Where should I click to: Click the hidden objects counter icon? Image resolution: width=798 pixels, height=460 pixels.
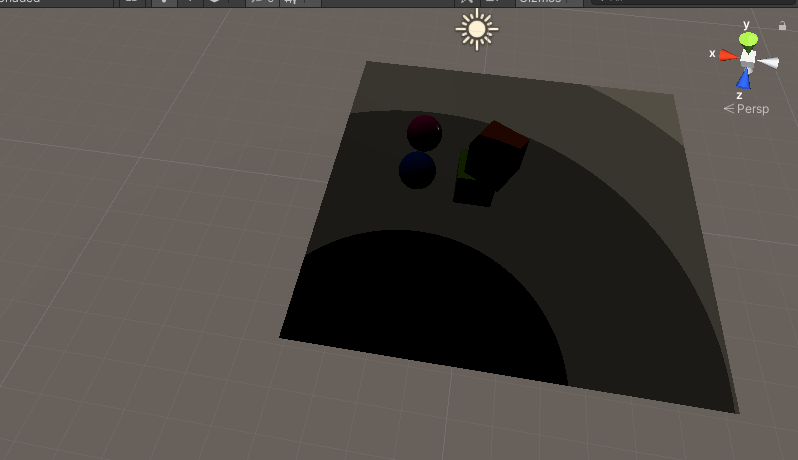coord(262,2)
